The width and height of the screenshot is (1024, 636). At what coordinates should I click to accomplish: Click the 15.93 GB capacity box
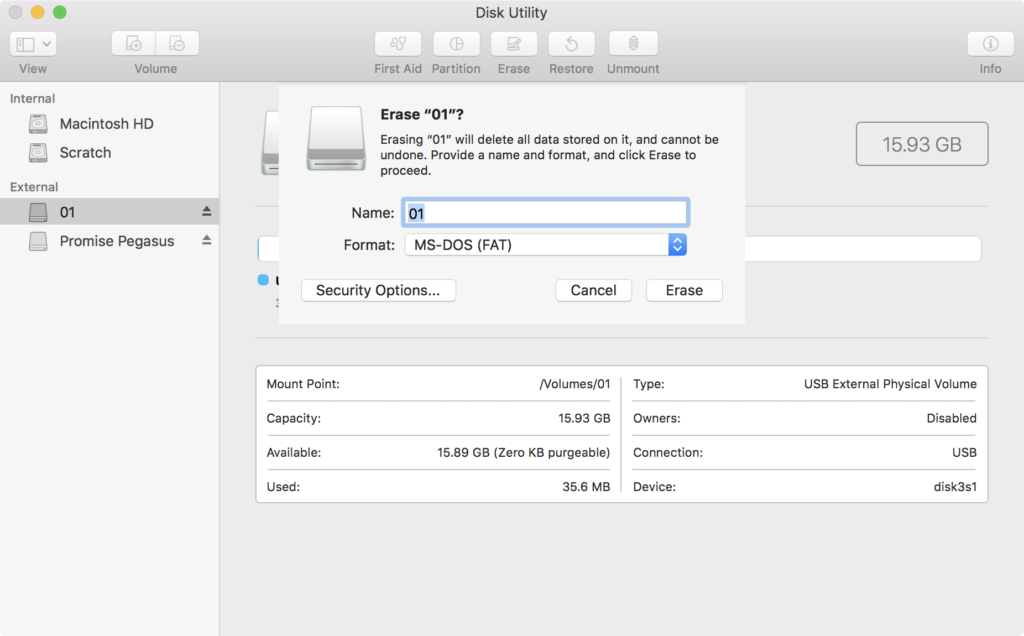click(x=921, y=144)
